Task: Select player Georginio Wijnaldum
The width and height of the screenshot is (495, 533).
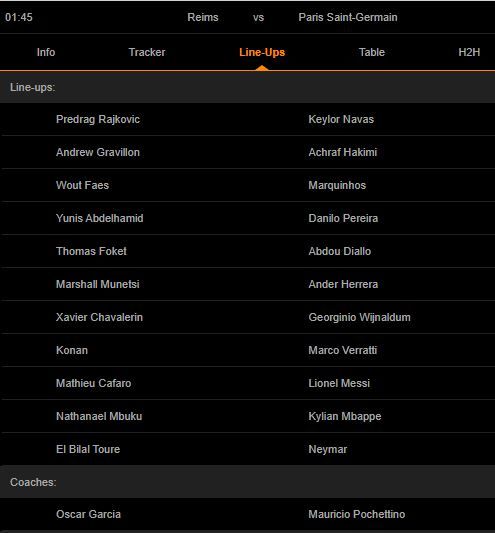Action: (x=359, y=317)
